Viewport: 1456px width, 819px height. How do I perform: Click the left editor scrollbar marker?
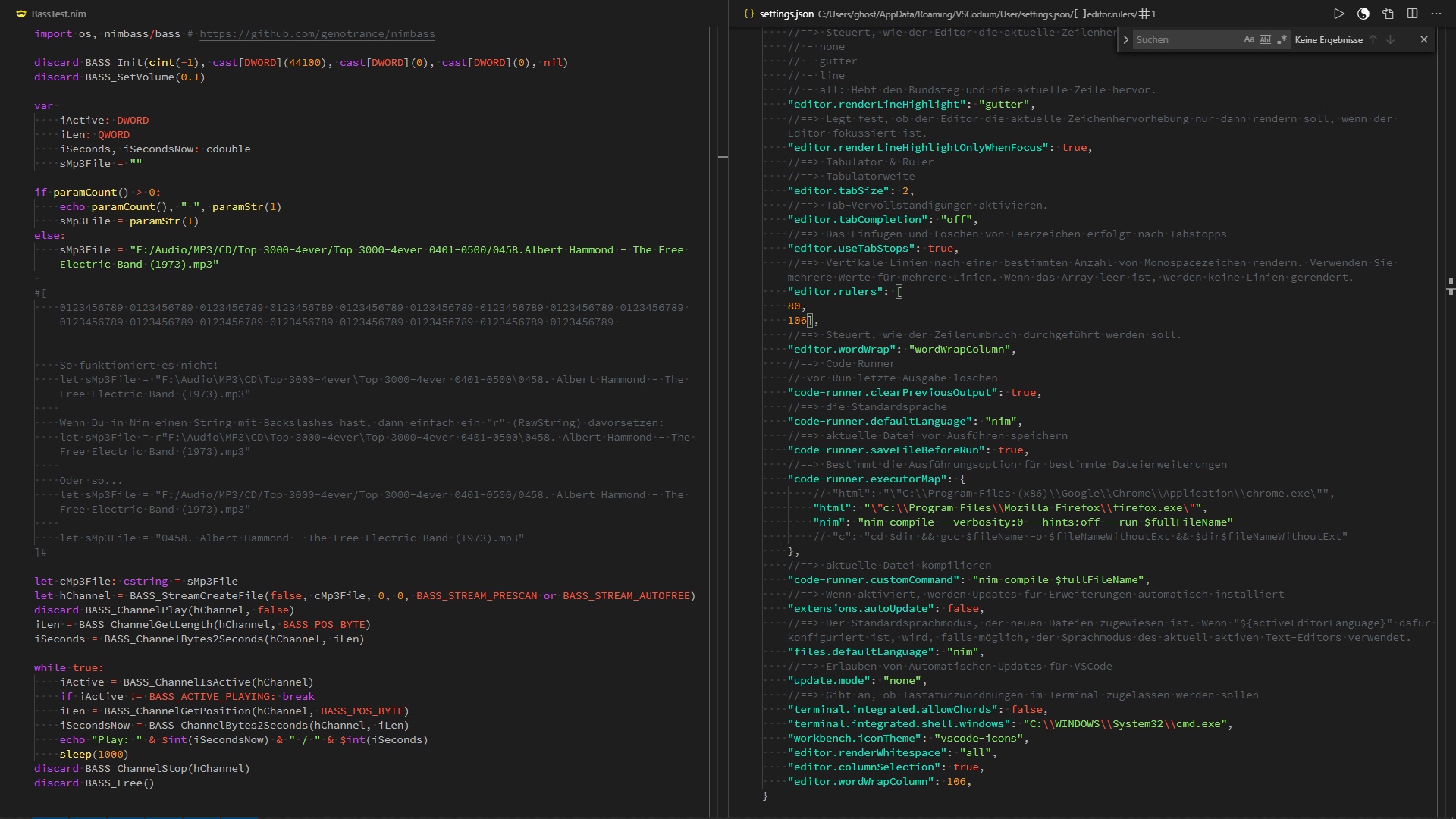coord(723,157)
